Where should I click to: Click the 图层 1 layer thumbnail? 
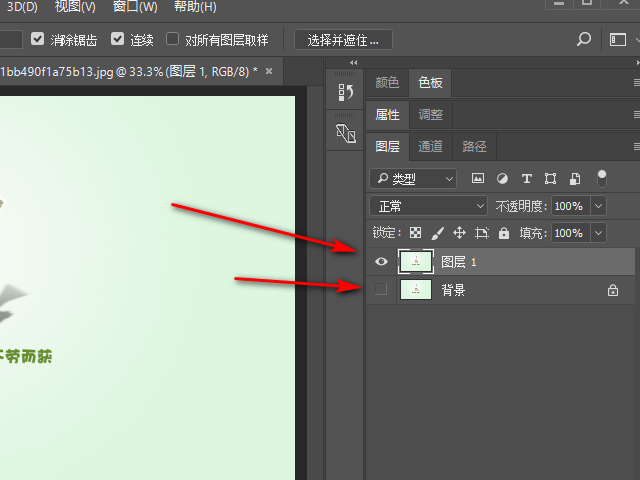(x=416, y=261)
